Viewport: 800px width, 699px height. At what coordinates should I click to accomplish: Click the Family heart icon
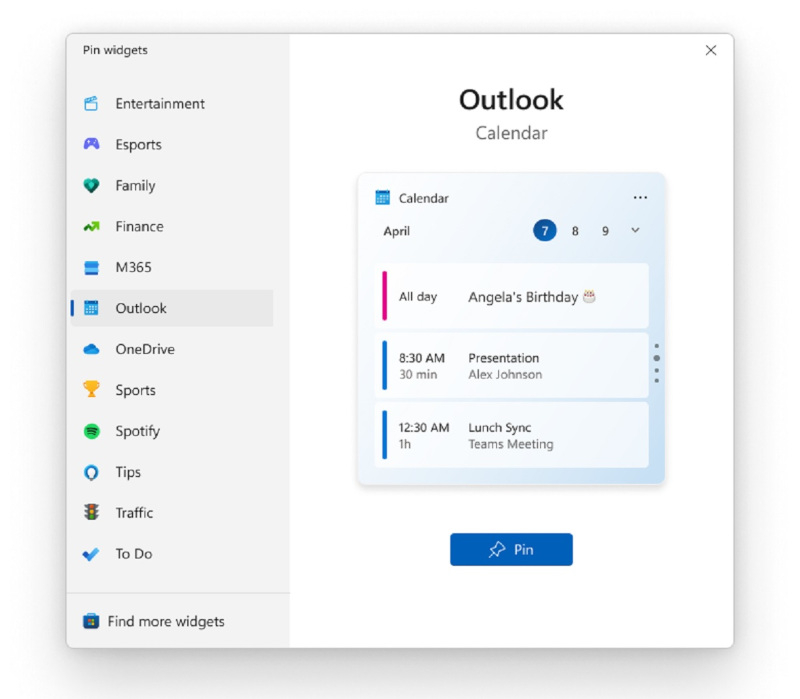(91, 185)
